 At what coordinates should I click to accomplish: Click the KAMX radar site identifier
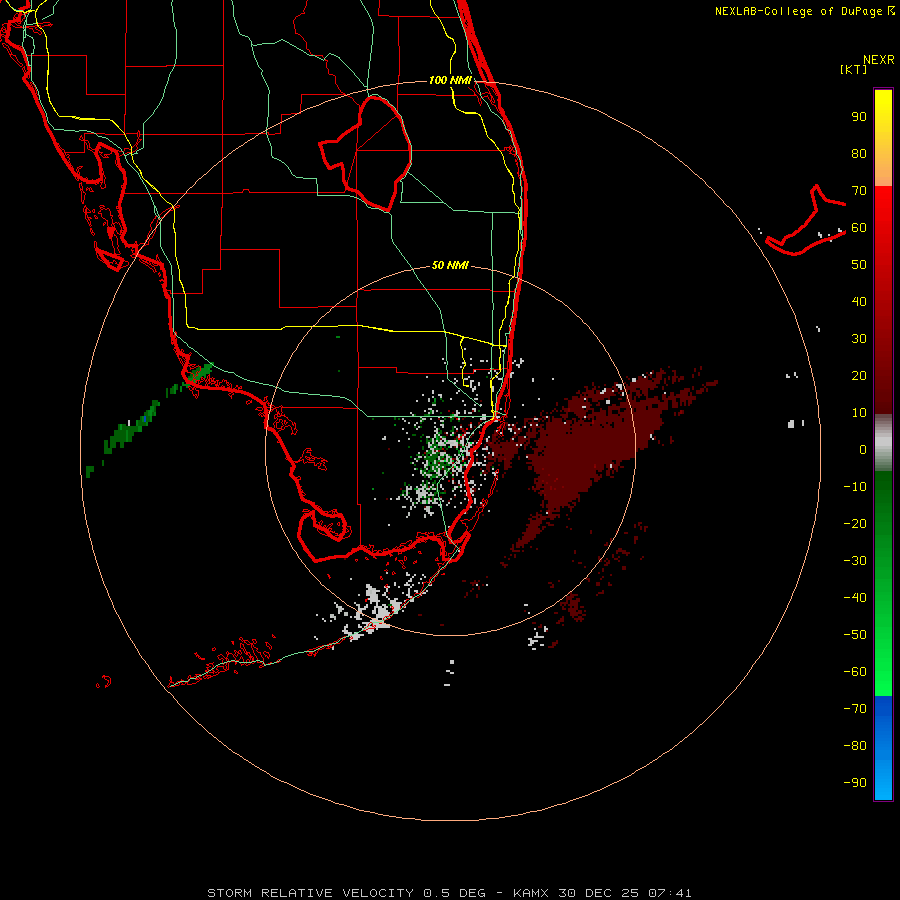(531, 893)
